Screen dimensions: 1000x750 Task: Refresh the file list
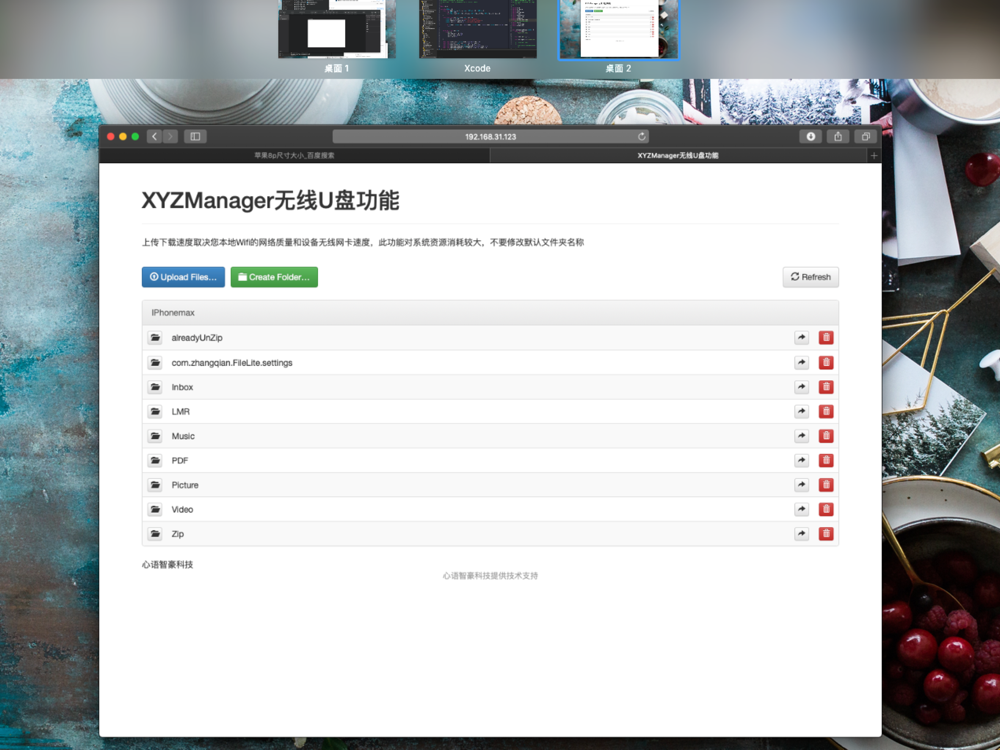point(811,277)
